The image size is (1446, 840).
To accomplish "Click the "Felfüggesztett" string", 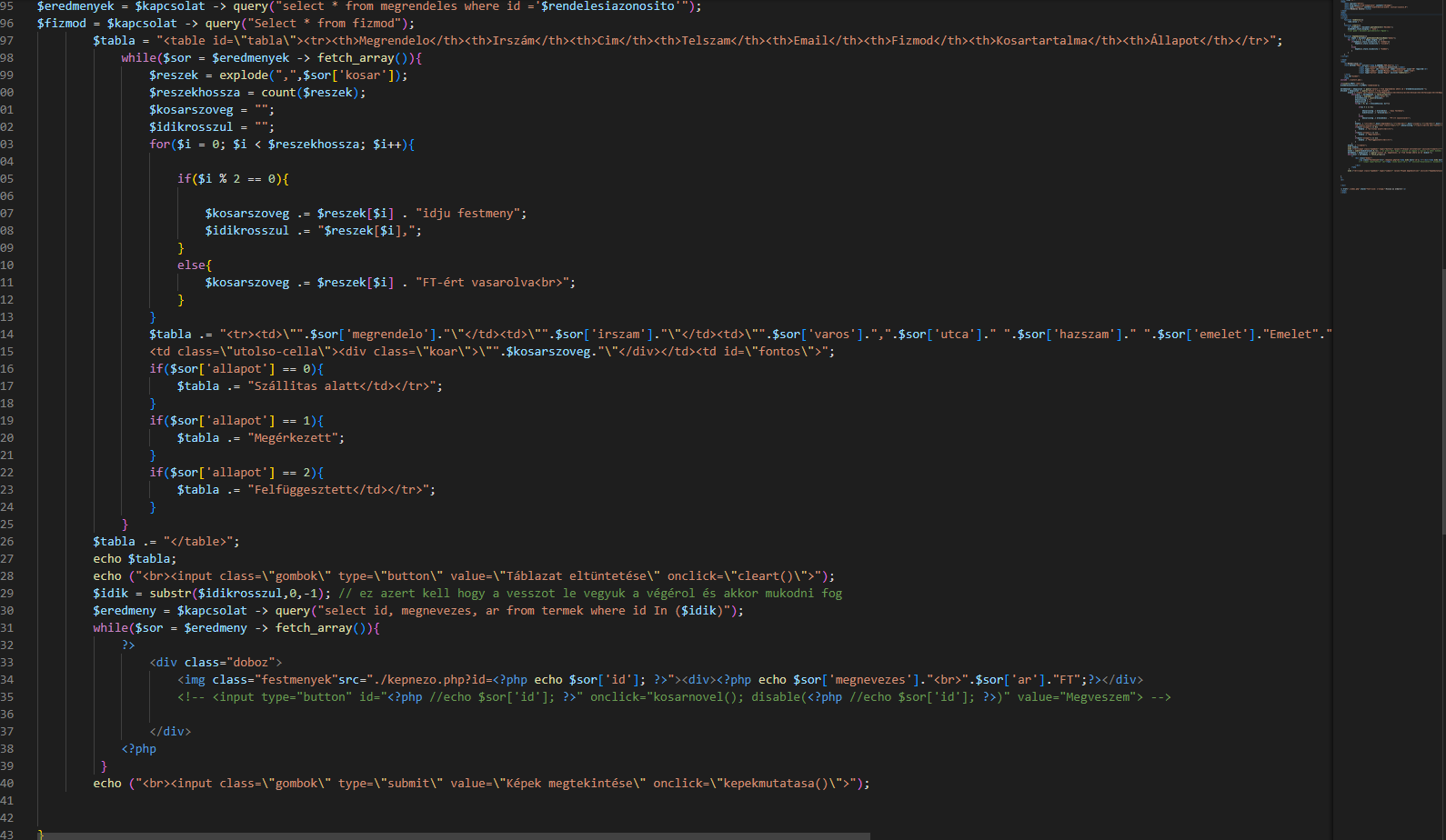I will 338,490.
